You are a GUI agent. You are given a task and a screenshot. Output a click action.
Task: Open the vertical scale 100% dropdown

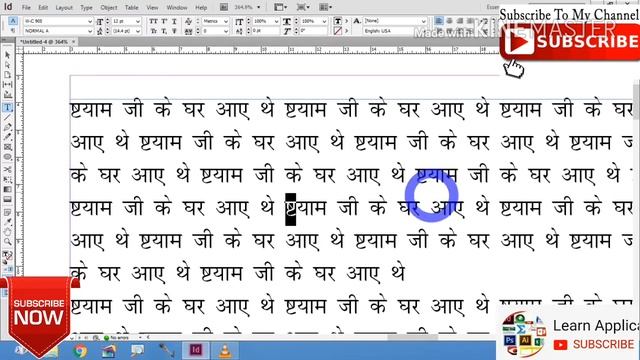[276, 21]
